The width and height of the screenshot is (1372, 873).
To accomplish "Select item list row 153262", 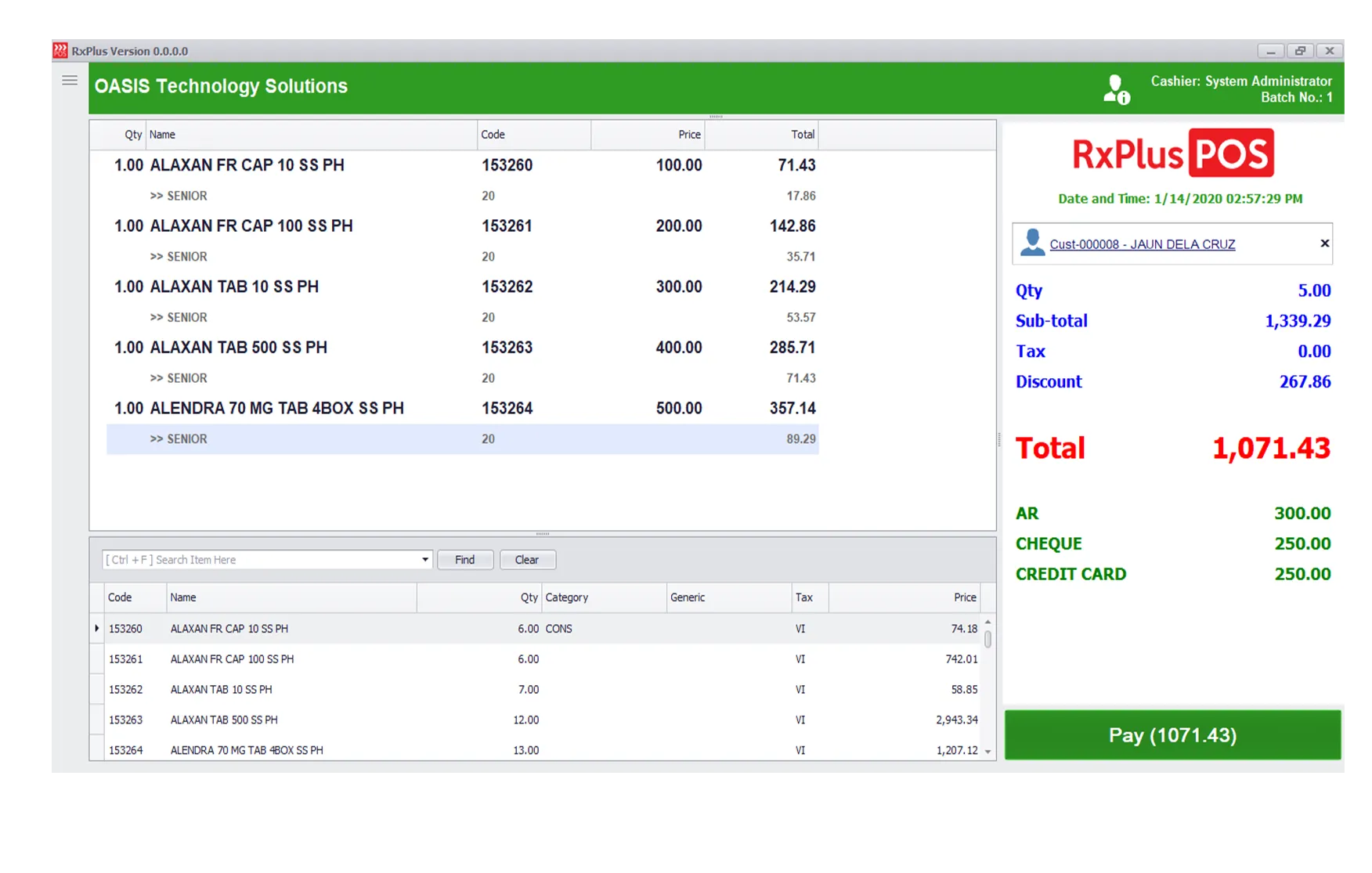I will [x=542, y=690].
